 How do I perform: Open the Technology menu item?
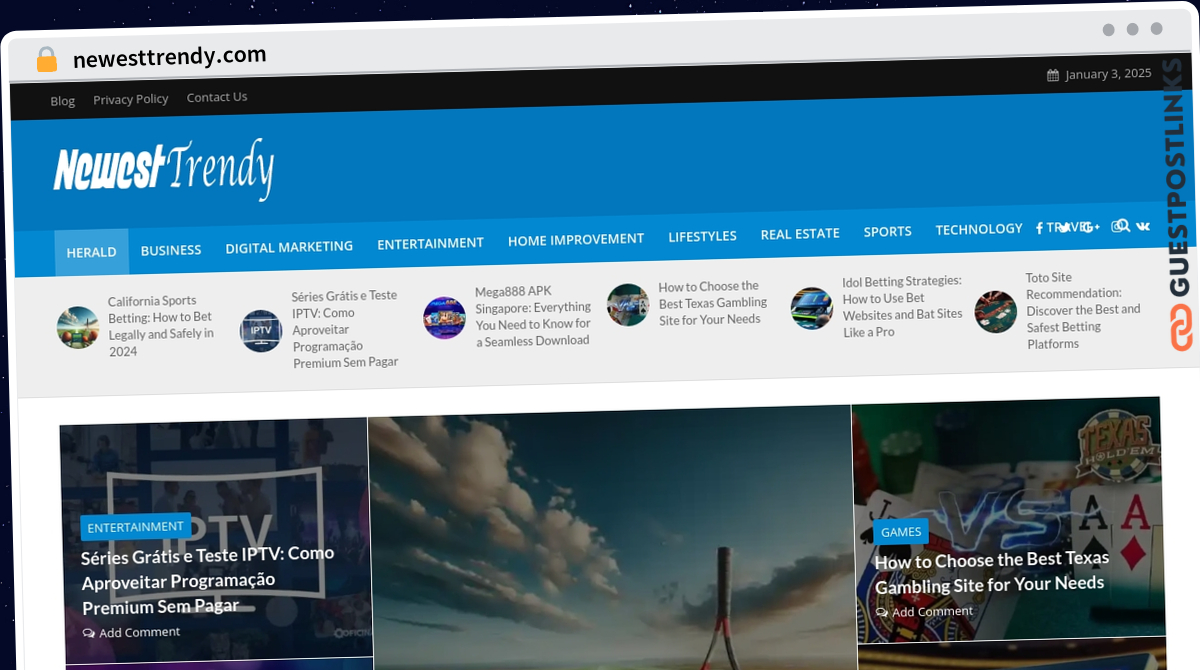click(x=979, y=229)
